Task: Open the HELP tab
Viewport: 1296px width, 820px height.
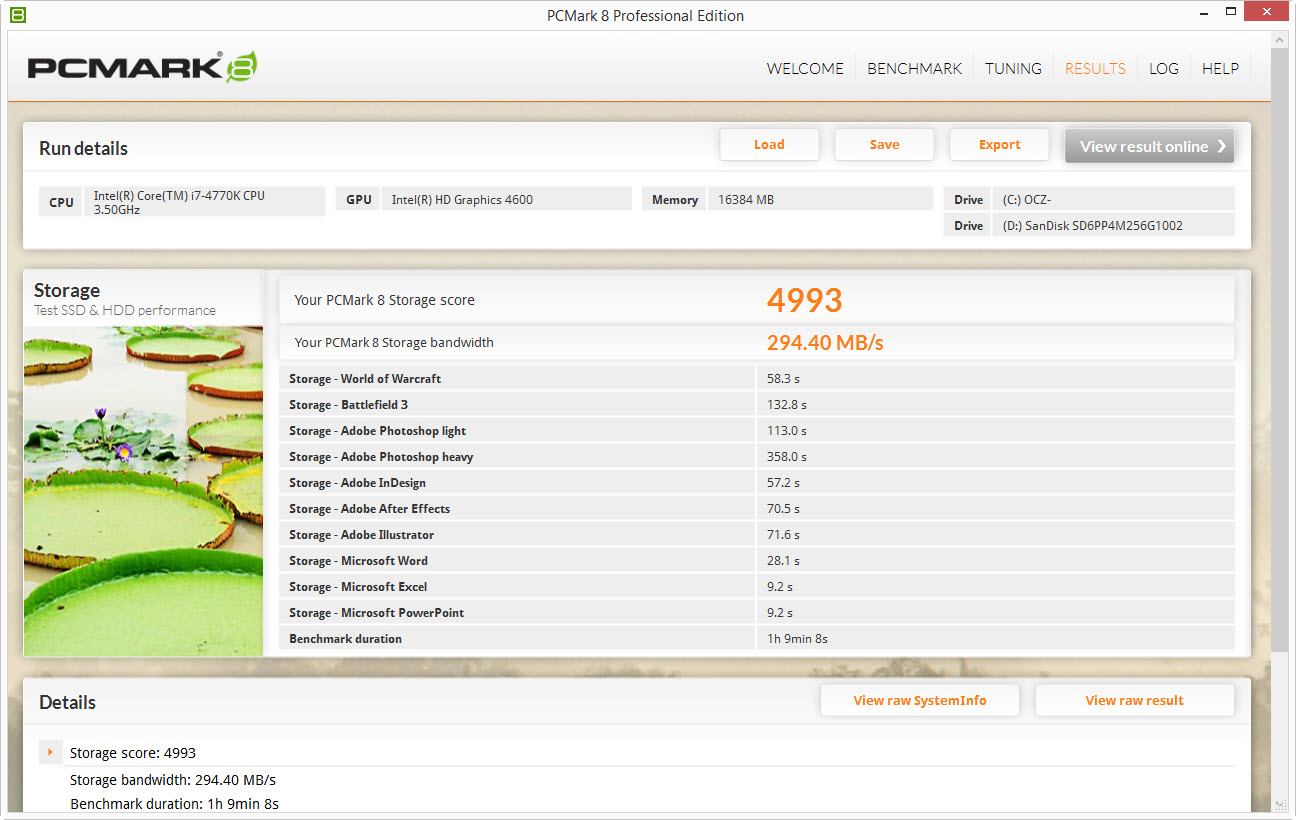Action: 1220,68
